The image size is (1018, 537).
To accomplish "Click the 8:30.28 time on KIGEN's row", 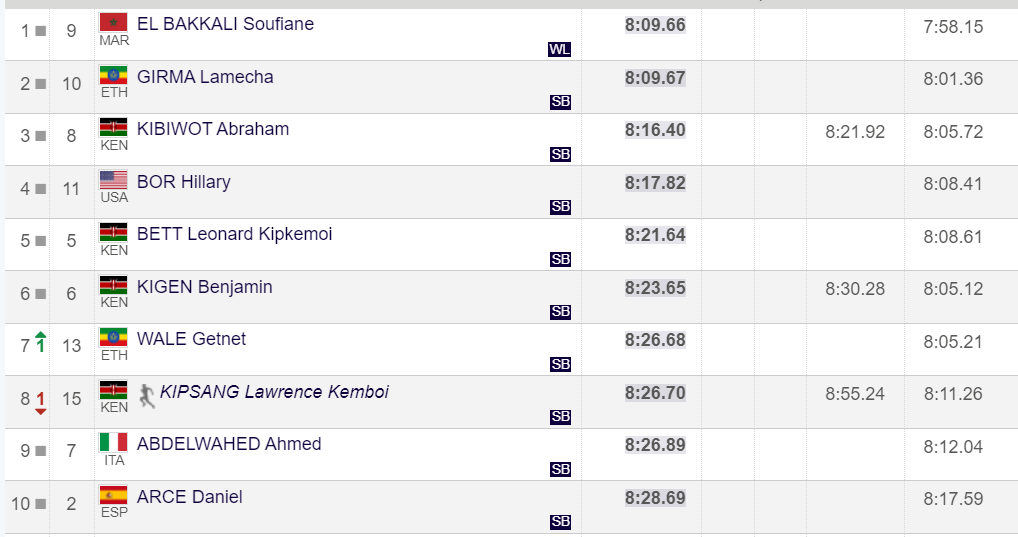I will coord(855,289).
